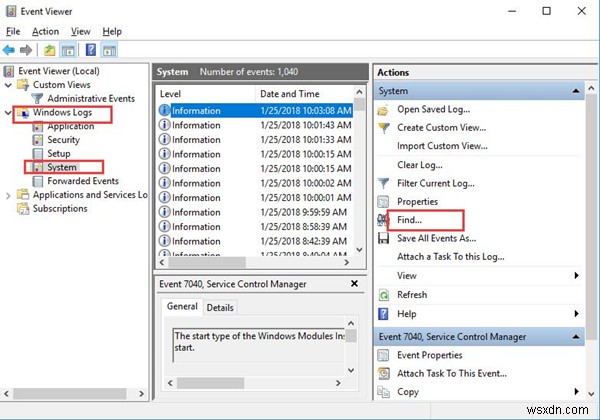Select the Security log in tree
Screen dimensions: 600x420
[x=63, y=140]
